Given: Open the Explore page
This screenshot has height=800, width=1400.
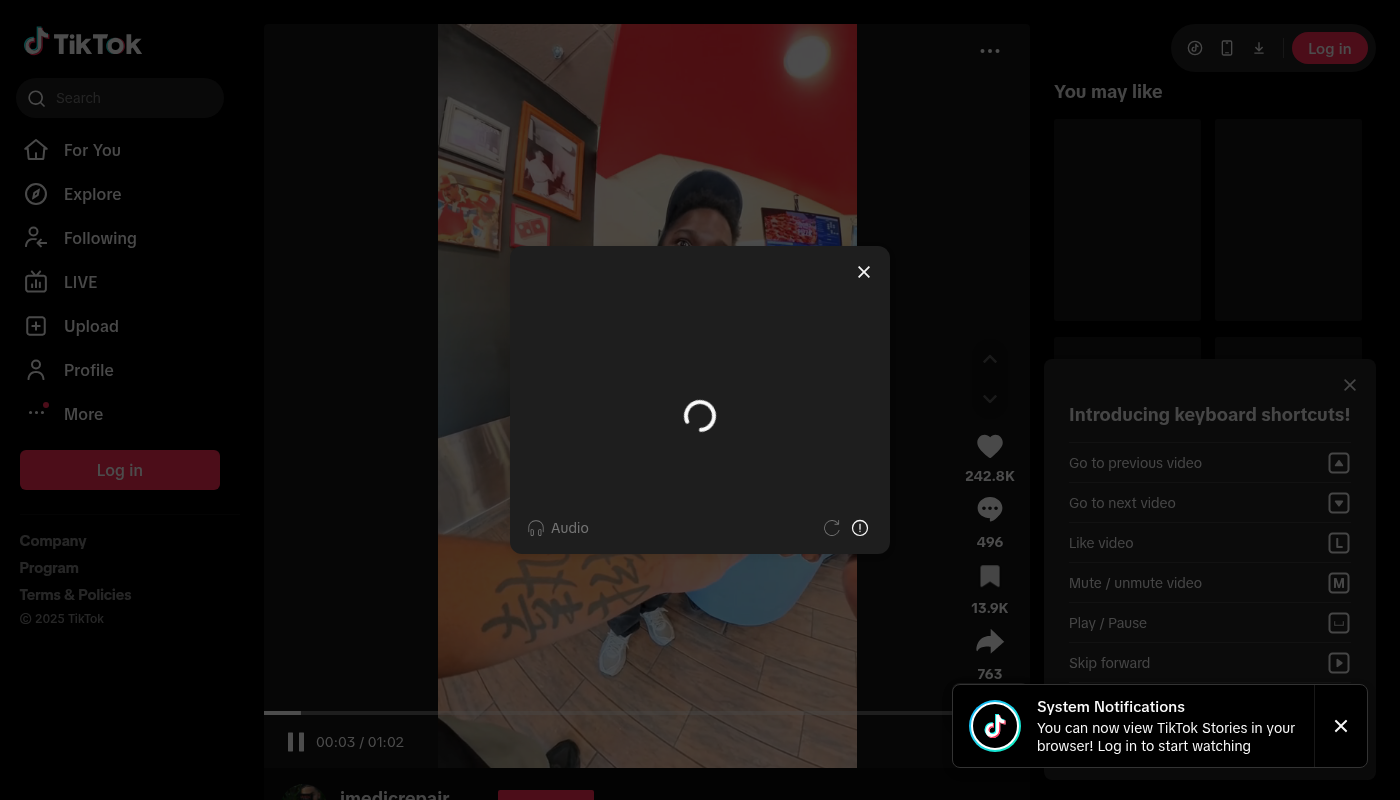Looking at the screenshot, I should (92, 194).
